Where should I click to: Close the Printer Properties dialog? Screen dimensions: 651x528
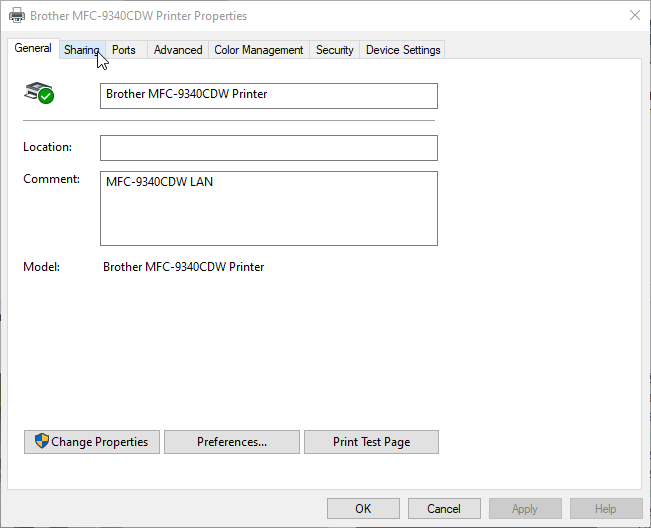(634, 15)
